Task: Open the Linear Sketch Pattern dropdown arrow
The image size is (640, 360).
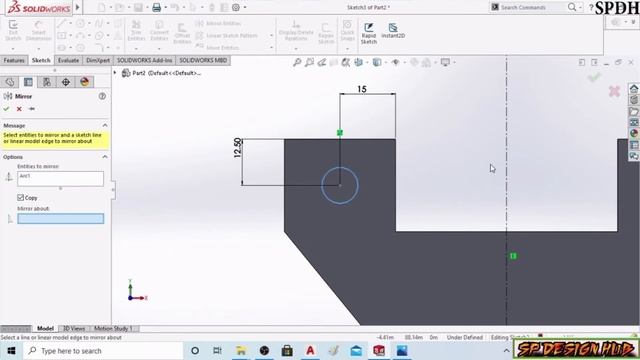Action: (x=271, y=36)
